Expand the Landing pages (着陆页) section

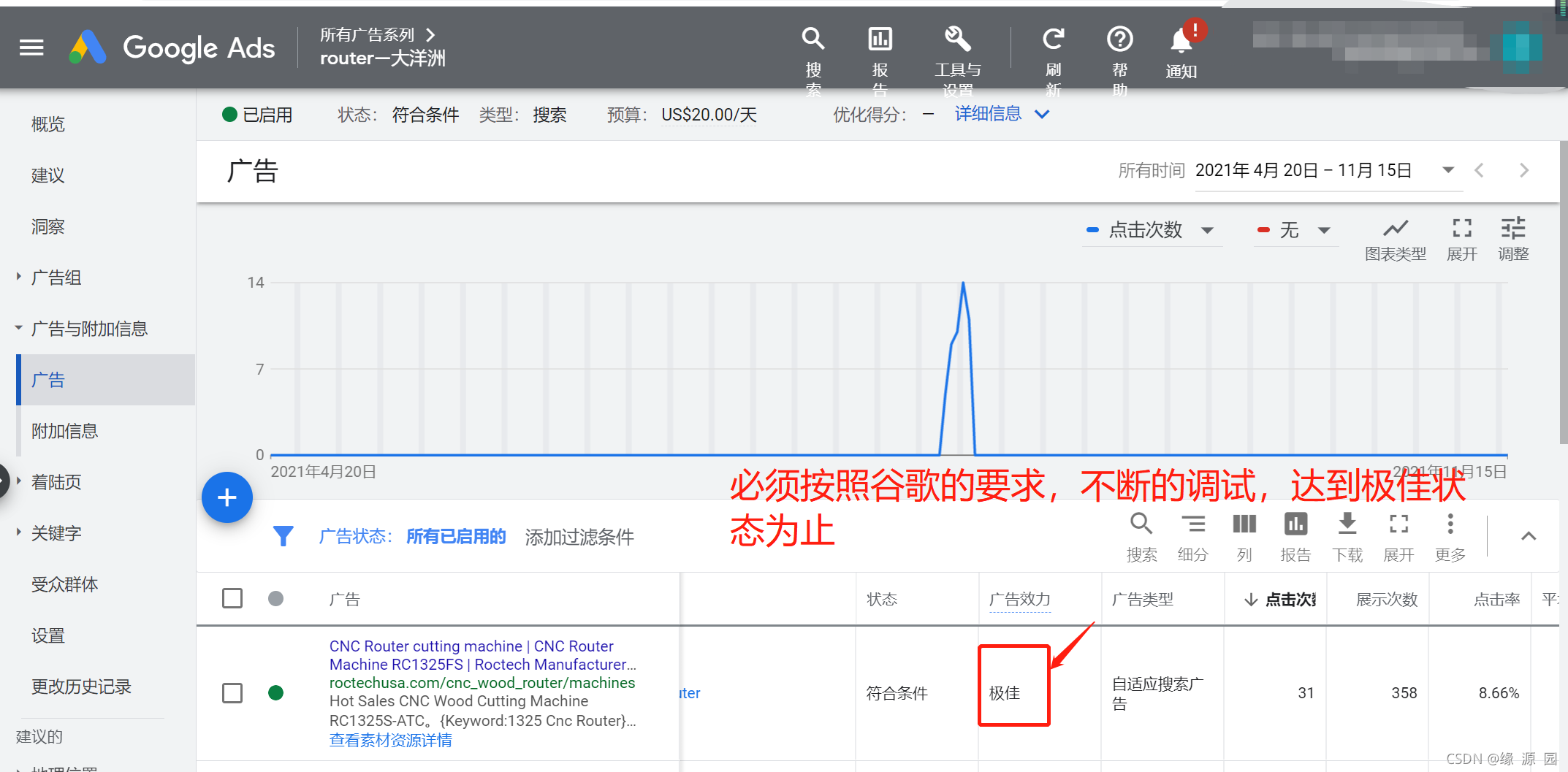point(19,481)
